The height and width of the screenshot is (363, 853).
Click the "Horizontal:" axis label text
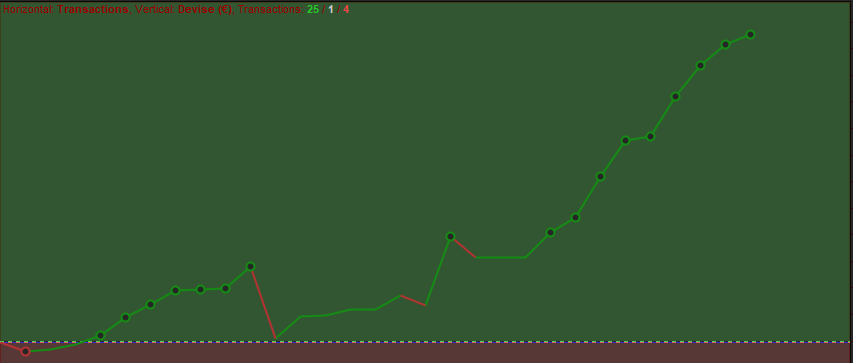(x=28, y=9)
